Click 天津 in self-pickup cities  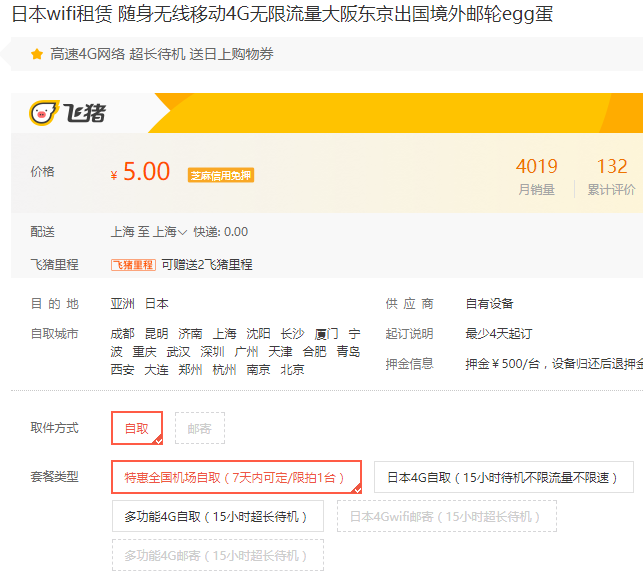coord(280,352)
